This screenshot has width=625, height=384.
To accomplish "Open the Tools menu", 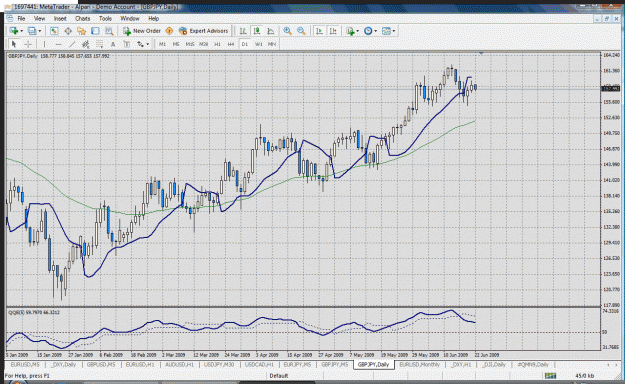I will (x=105, y=18).
